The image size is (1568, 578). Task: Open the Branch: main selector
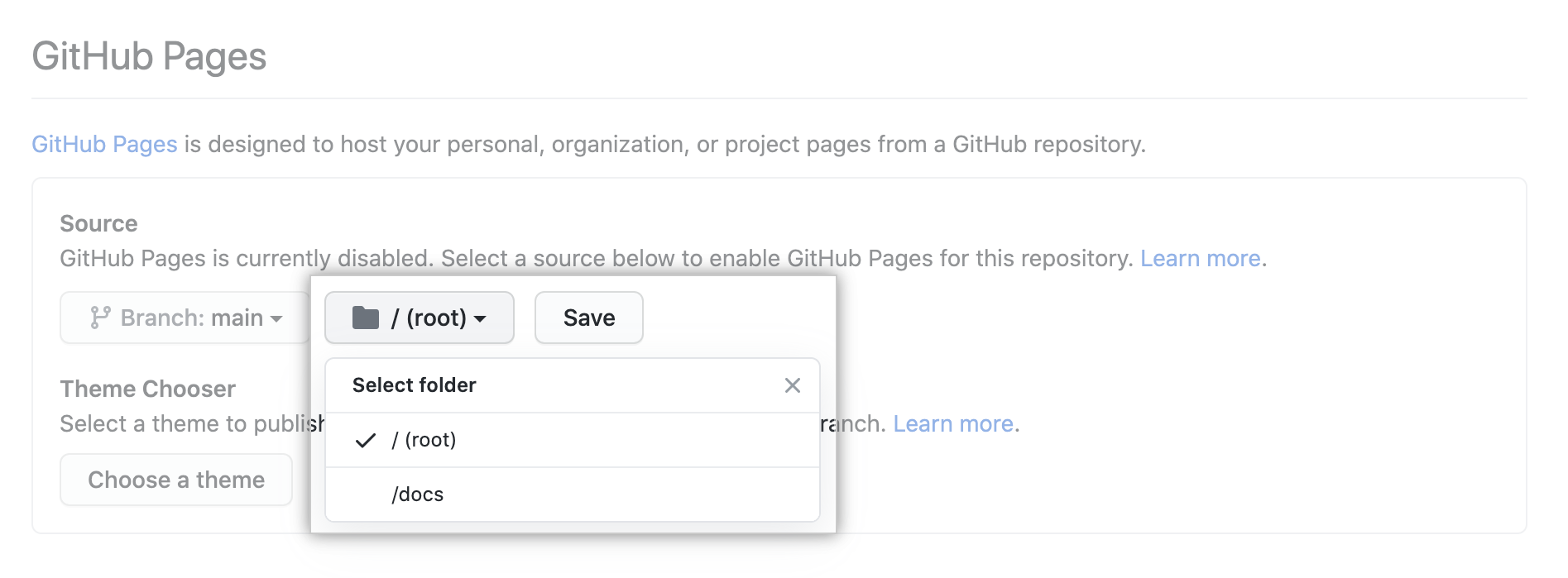coord(185,318)
